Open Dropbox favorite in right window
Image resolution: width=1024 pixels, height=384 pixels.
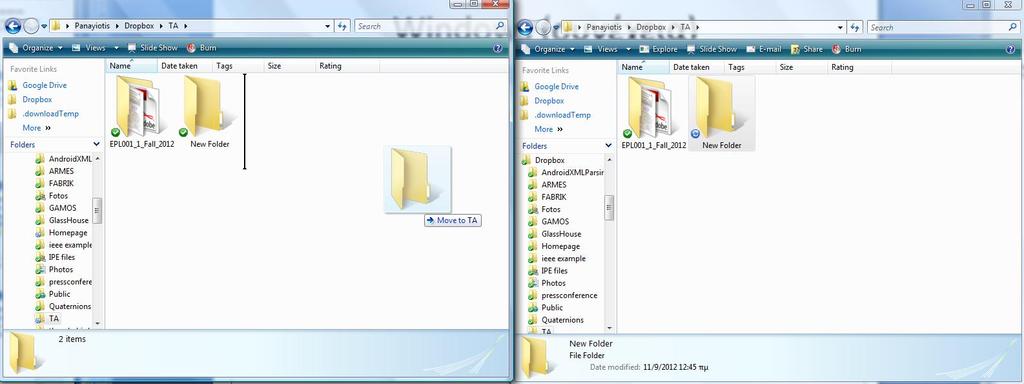point(549,101)
